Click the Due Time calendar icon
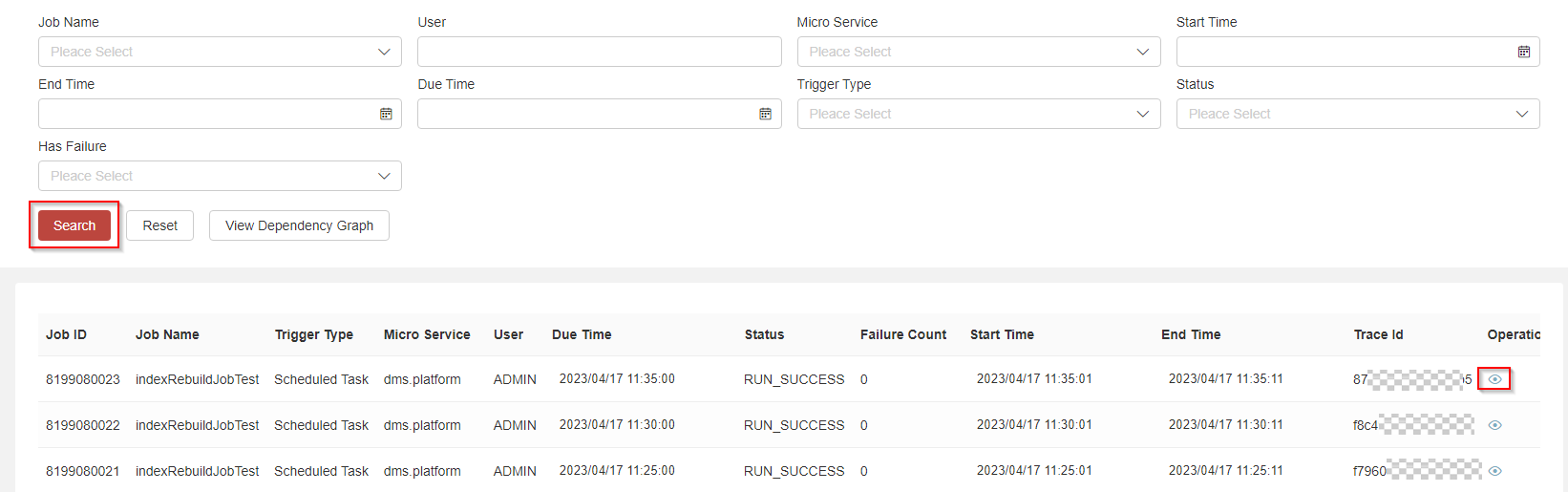1568x492 pixels. point(765,114)
